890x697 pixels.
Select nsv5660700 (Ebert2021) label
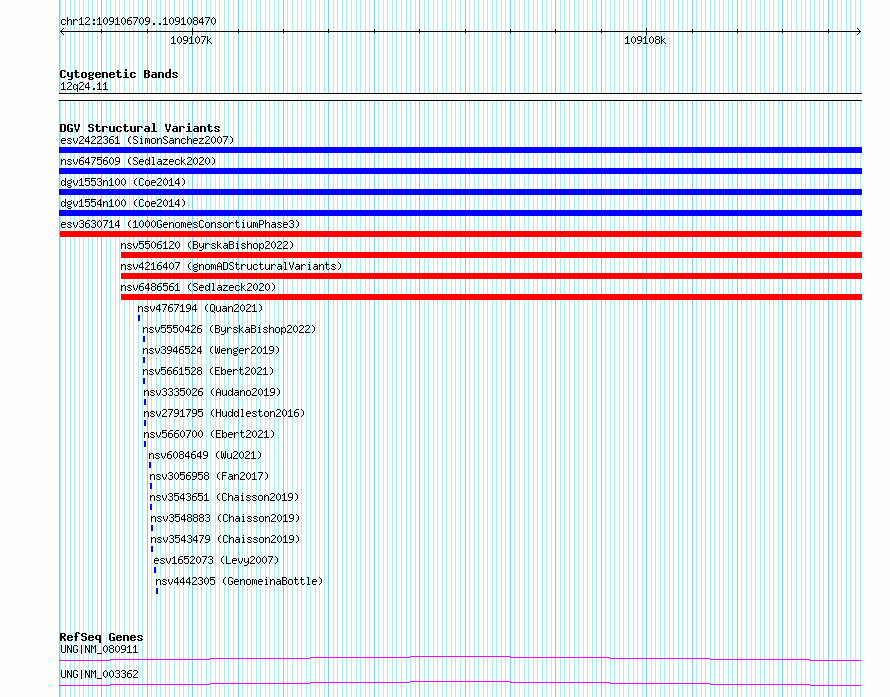pos(209,434)
